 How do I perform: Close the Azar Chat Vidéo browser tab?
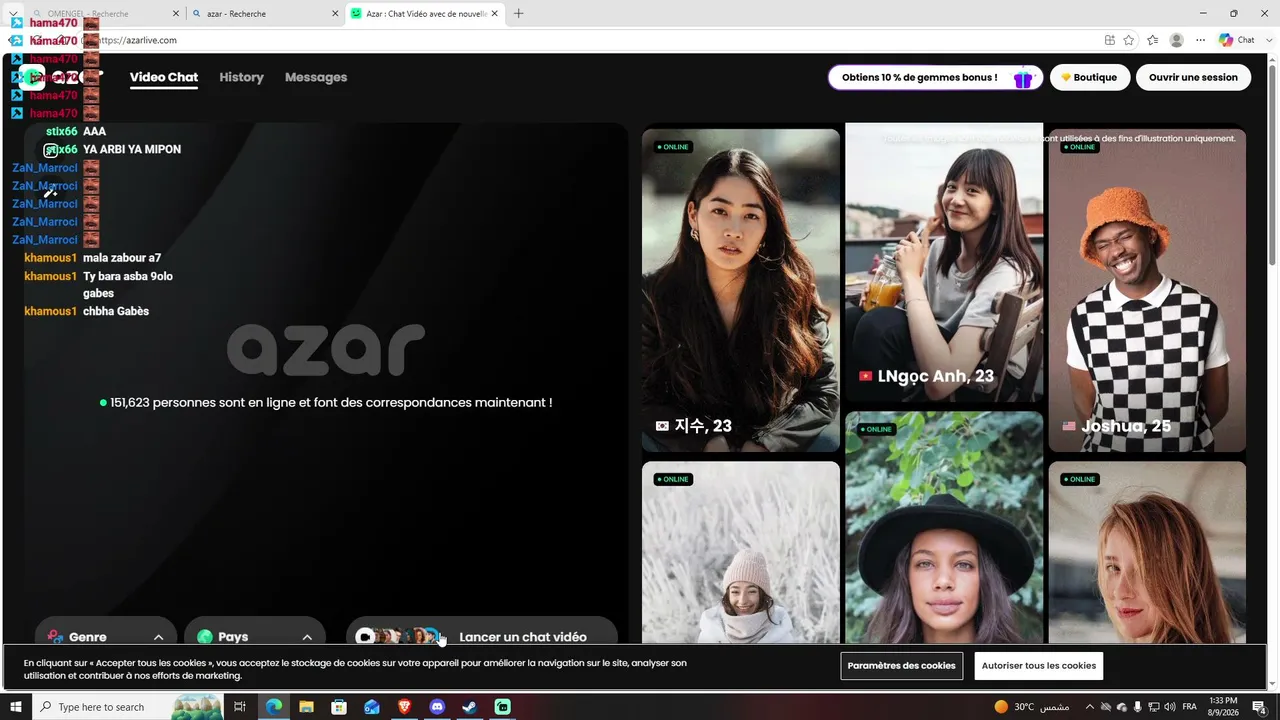(496, 14)
